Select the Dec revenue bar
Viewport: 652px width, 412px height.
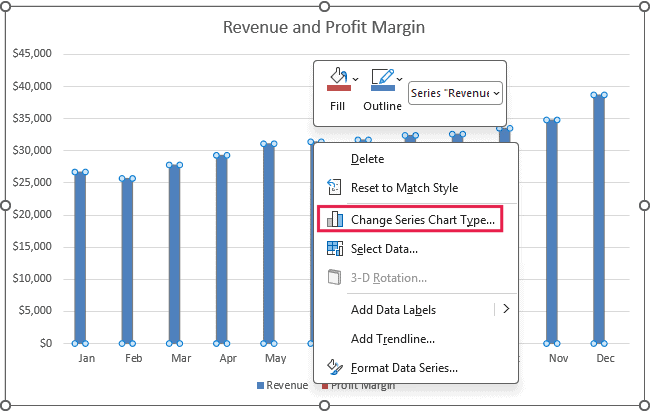click(599, 220)
